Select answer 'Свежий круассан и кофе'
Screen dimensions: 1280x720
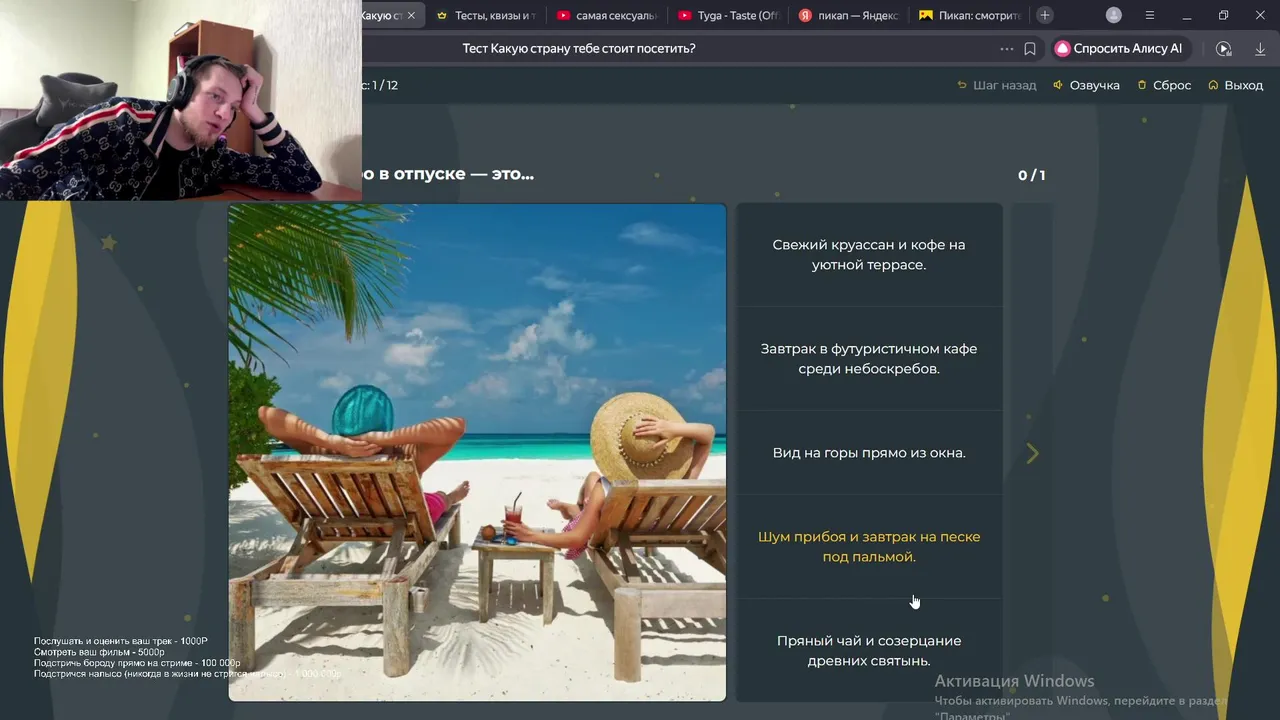(869, 255)
